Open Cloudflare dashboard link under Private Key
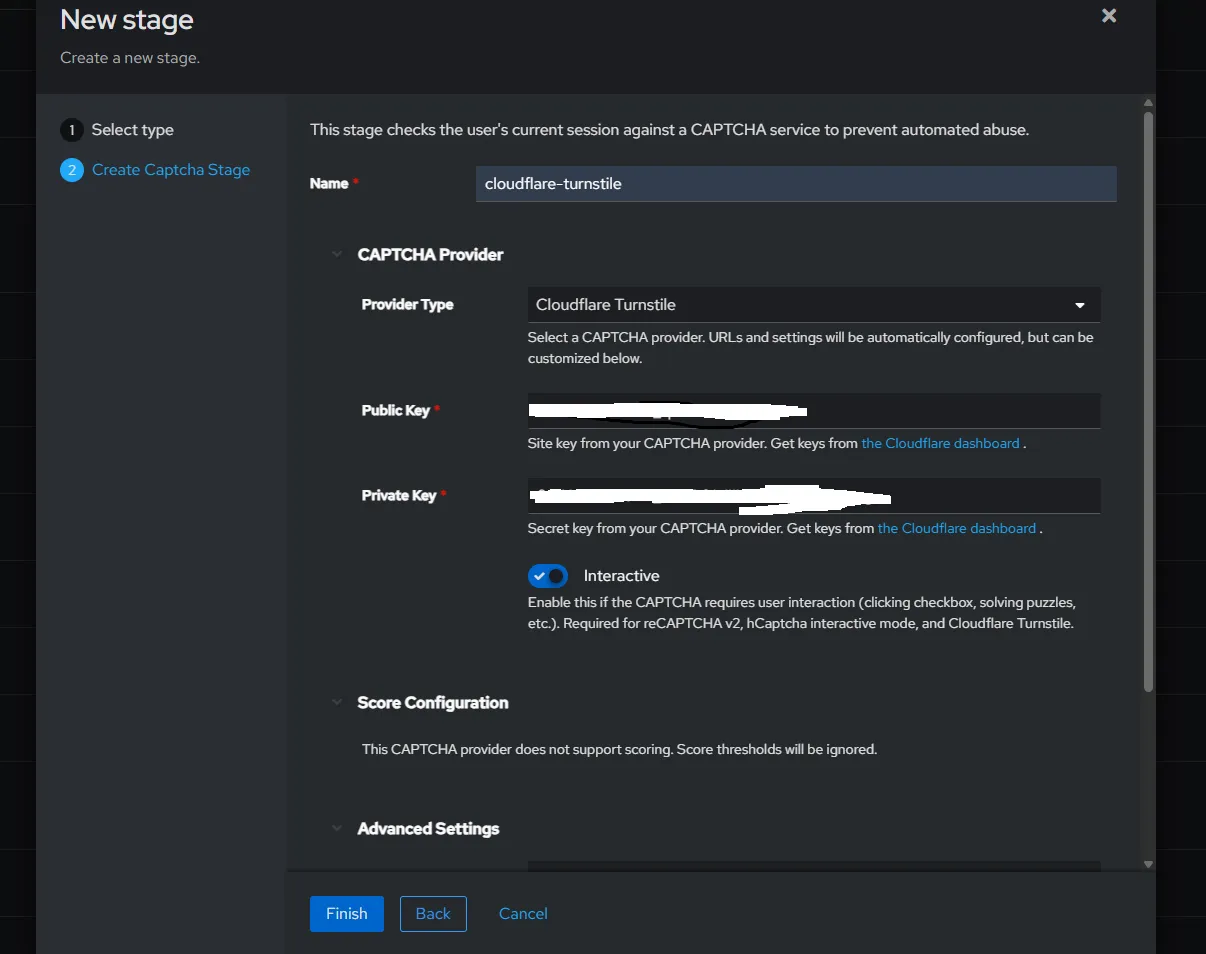1206x954 pixels. click(x=956, y=528)
